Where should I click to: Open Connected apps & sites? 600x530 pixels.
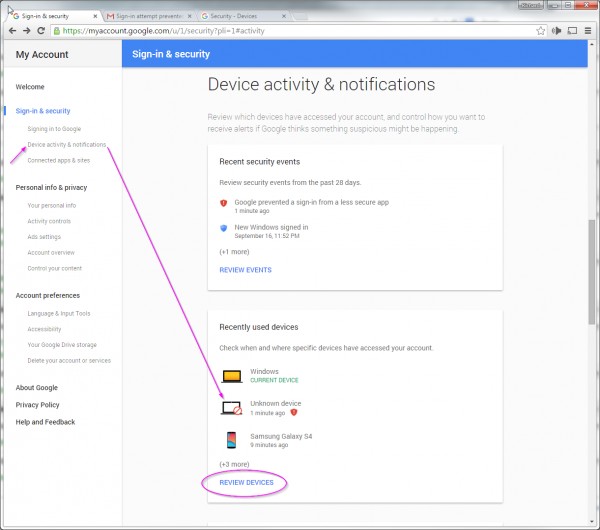click(59, 160)
